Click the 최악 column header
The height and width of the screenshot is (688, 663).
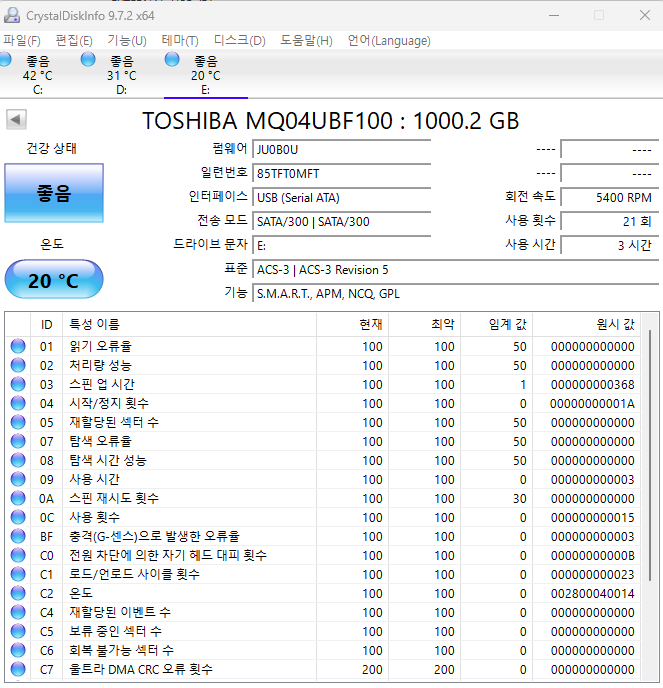[424, 325]
